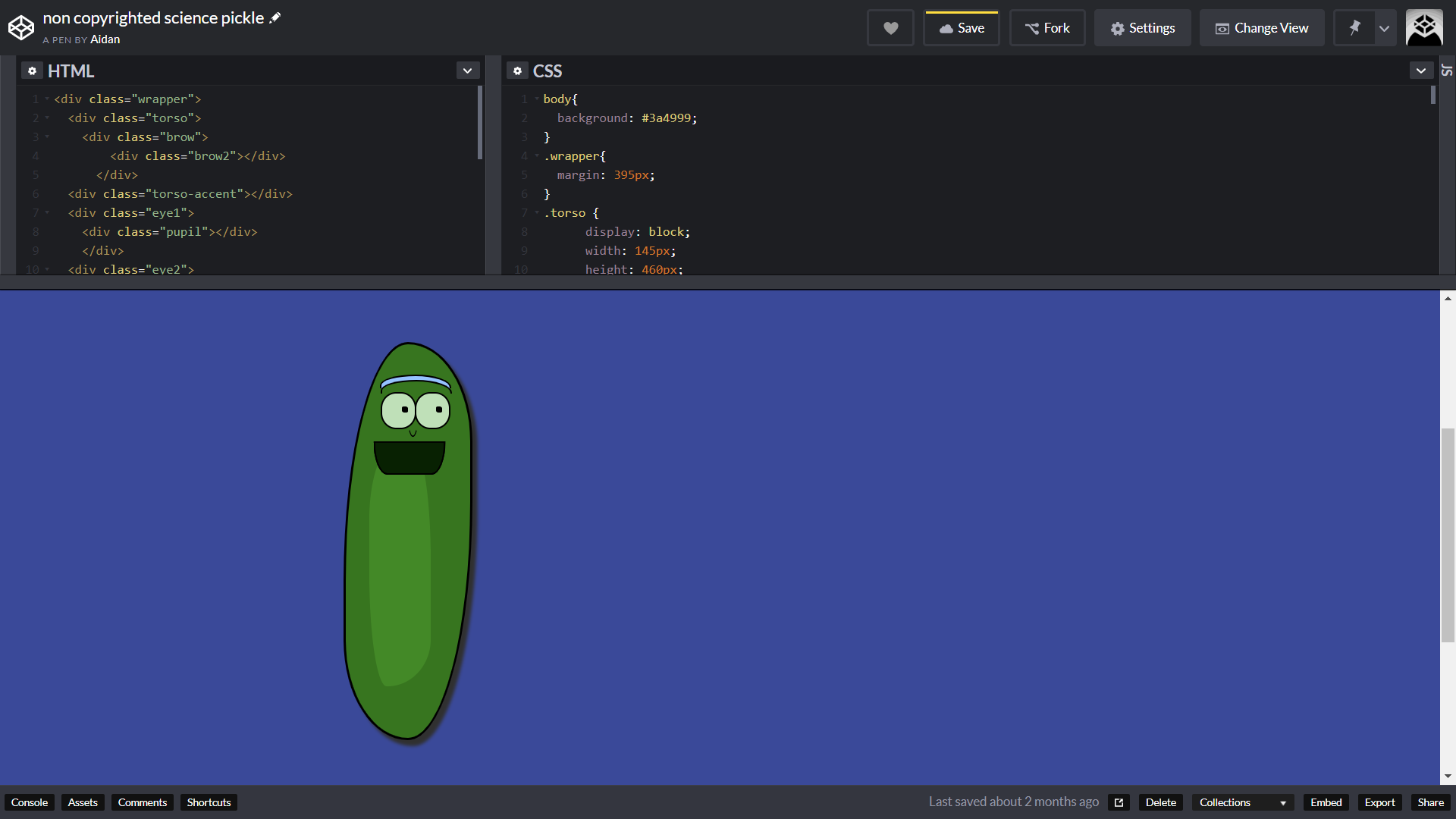Click the Export button
The height and width of the screenshot is (819, 1456).
(1378, 802)
